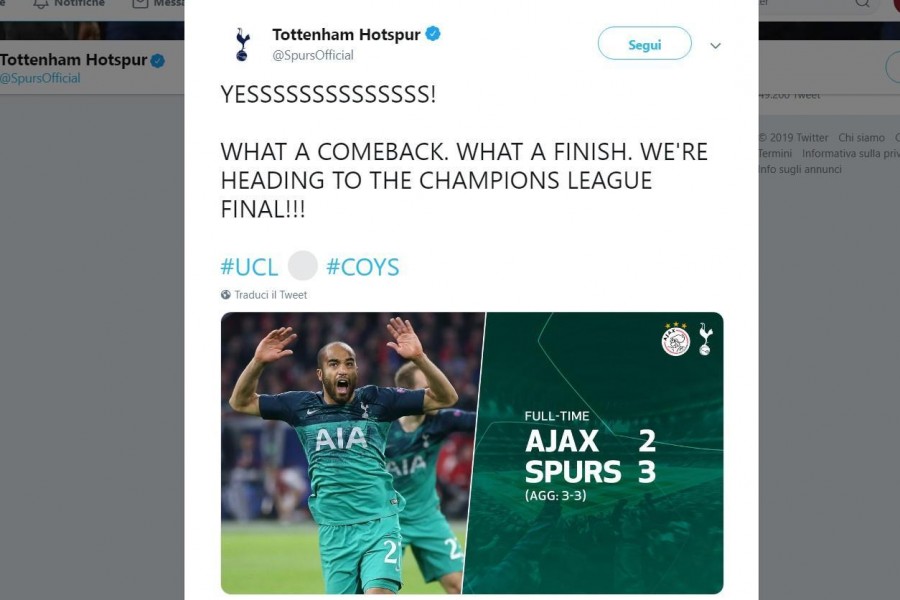
Task: Open Notifiche in the top navigation
Action: pyautogui.click(x=79, y=3)
